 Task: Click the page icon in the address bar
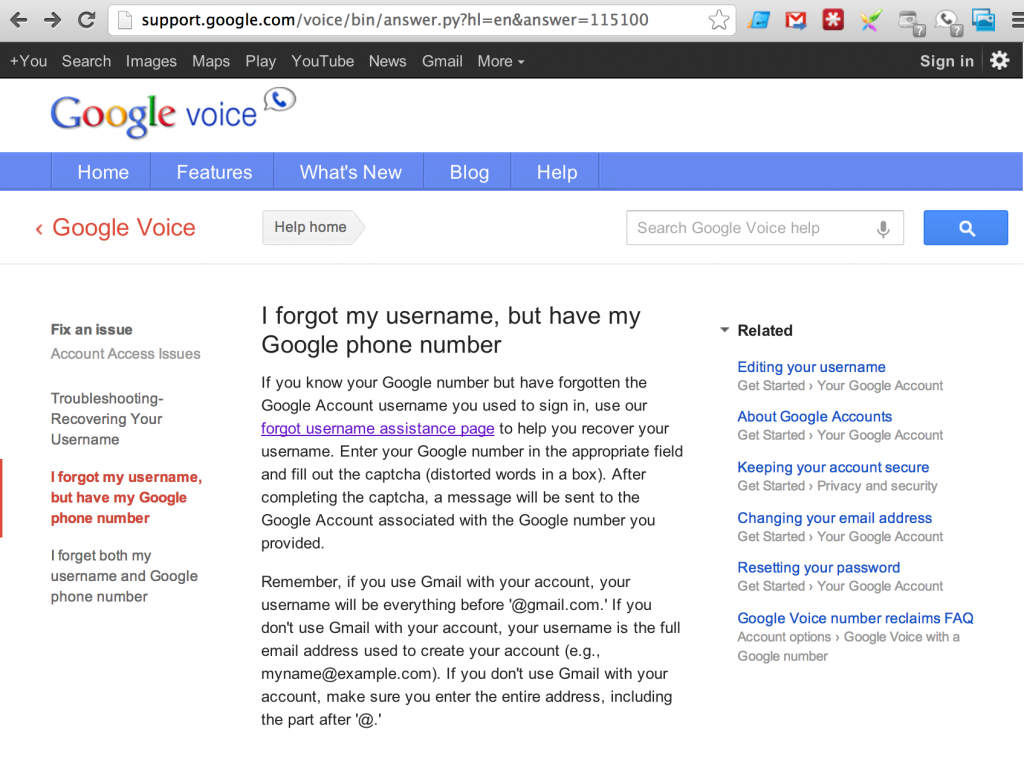125,20
